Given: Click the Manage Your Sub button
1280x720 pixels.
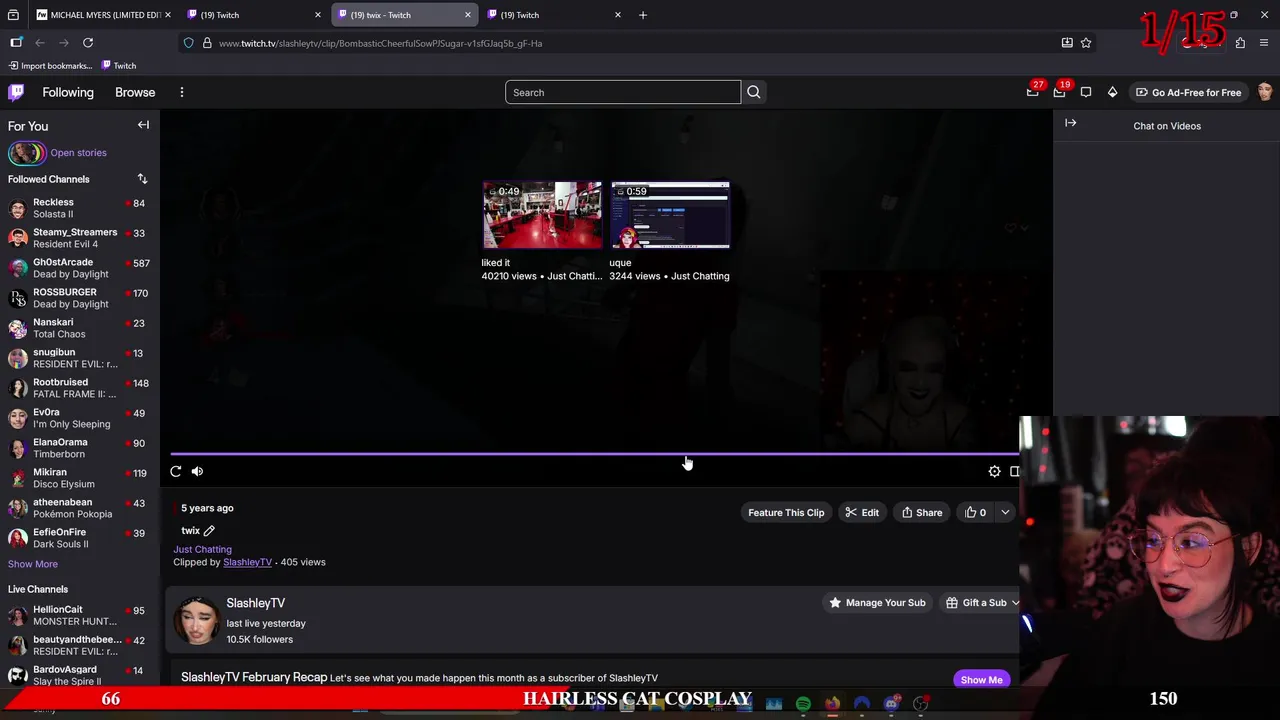Looking at the screenshot, I should pyautogui.click(x=877, y=603).
